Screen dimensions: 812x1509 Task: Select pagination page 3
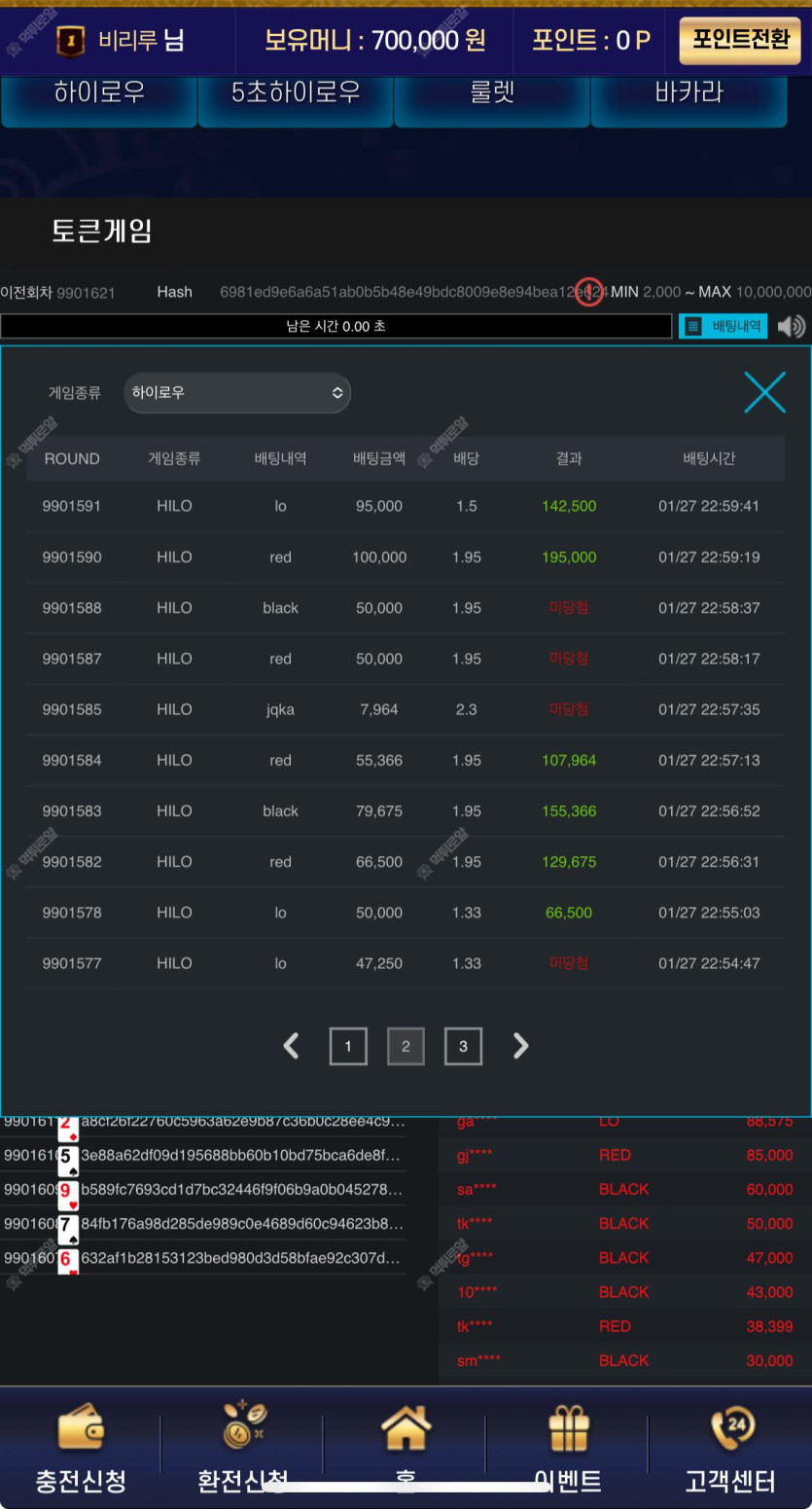click(x=463, y=1047)
